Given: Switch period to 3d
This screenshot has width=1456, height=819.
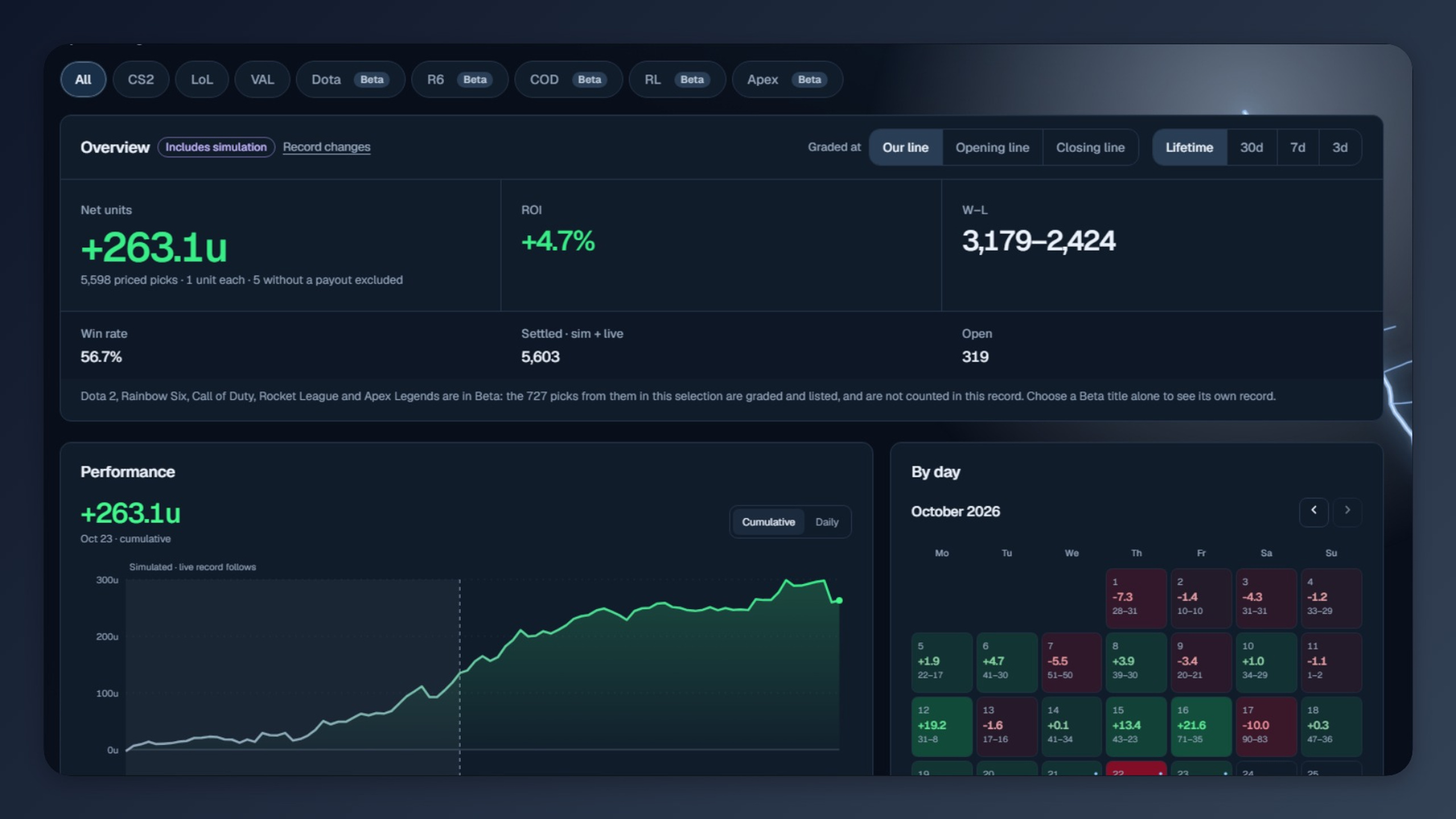Looking at the screenshot, I should coord(1340,147).
